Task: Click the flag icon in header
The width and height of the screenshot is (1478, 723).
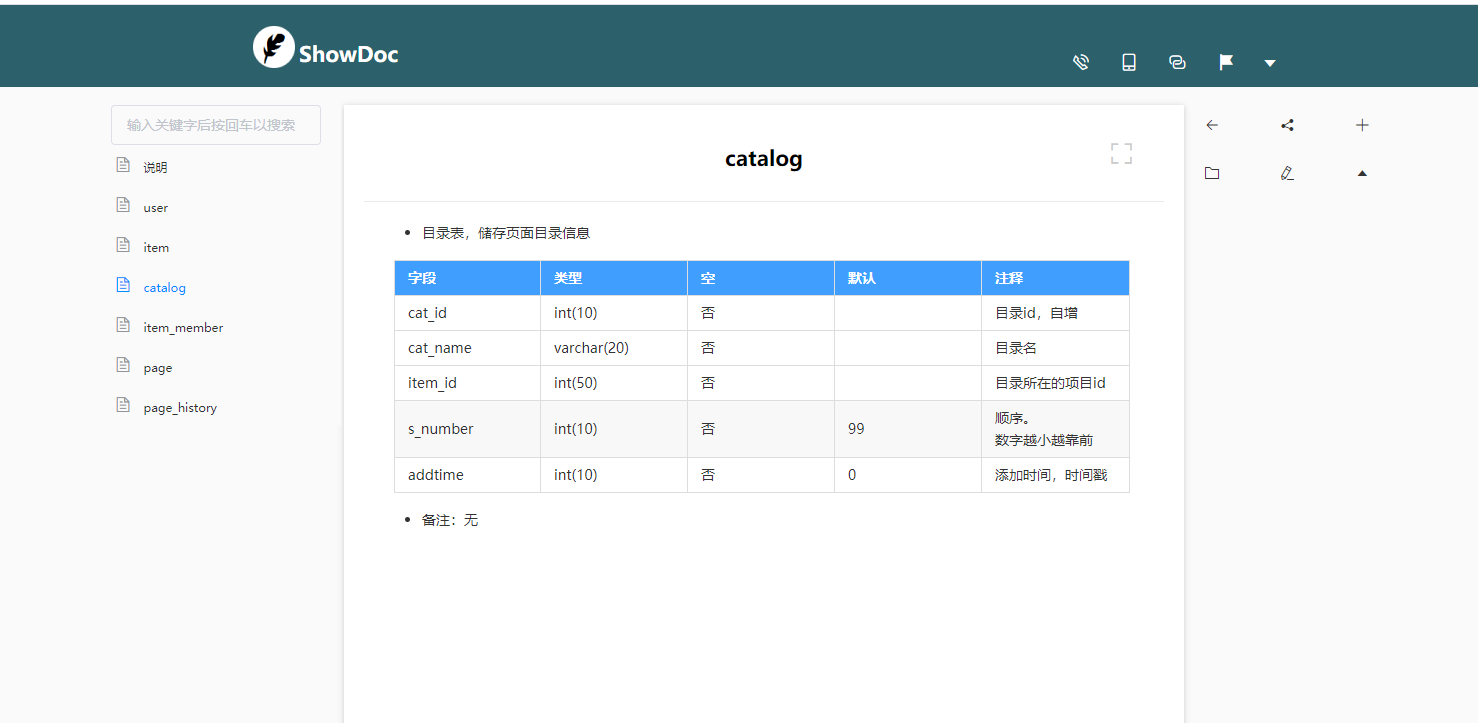Action: (1226, 62)
